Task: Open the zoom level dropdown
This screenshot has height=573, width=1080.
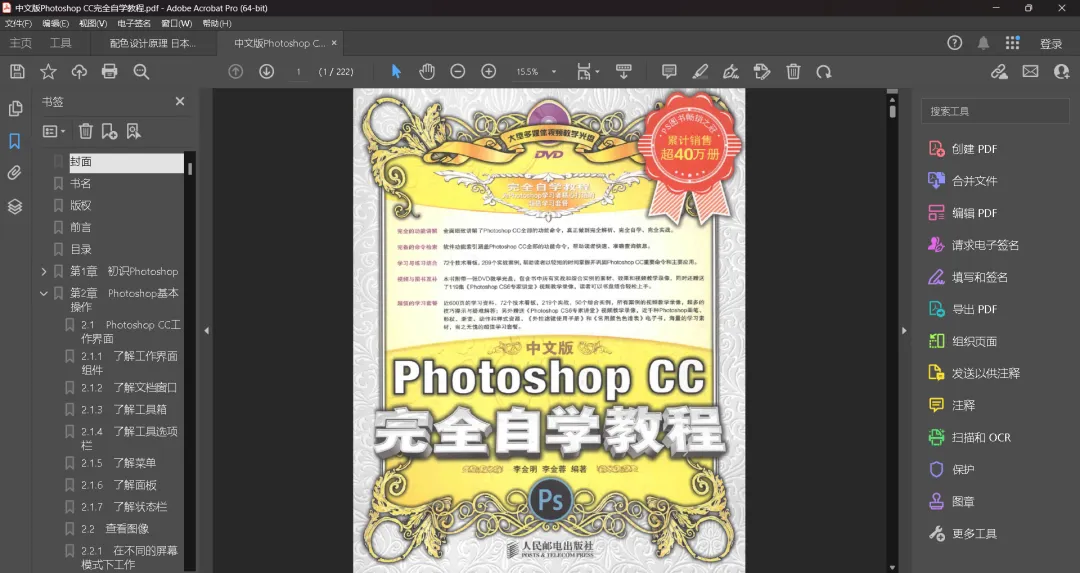Action: [553, 72]
